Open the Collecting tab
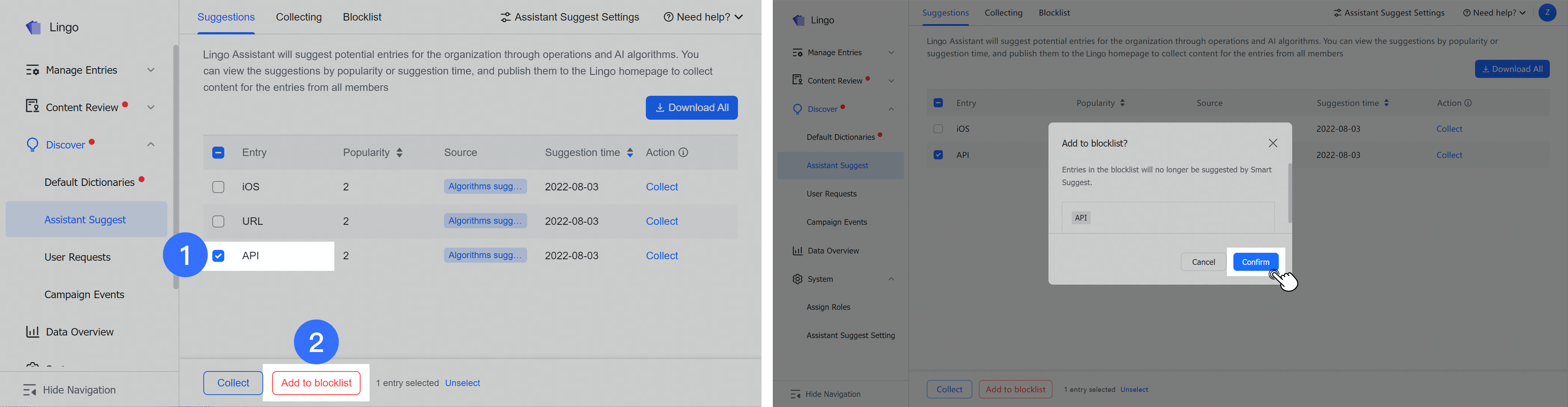Screen dimensions: 1568x407 tap(299, 17)
